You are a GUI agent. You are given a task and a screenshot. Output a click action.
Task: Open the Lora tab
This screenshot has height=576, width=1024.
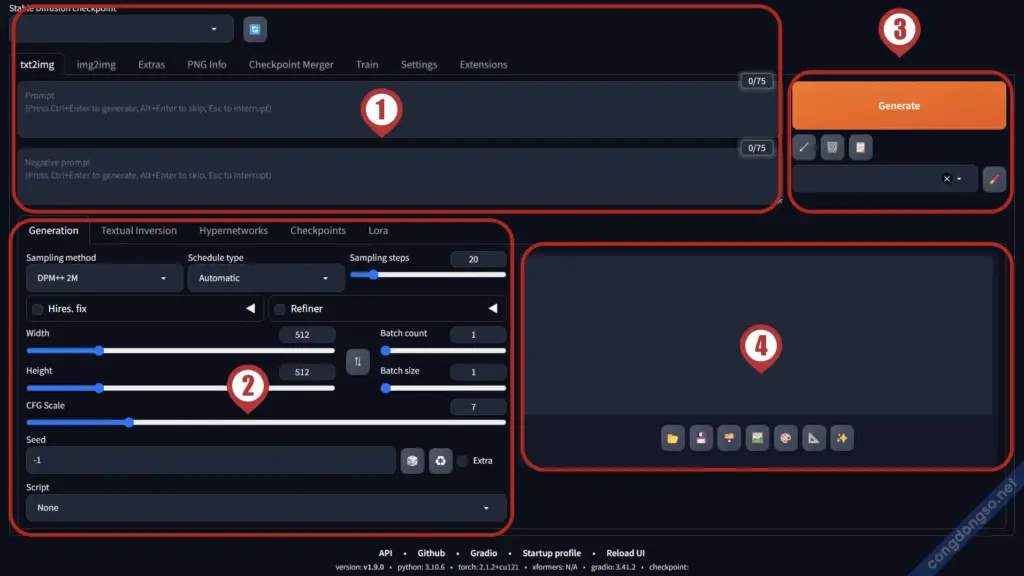tap(378, 231)
